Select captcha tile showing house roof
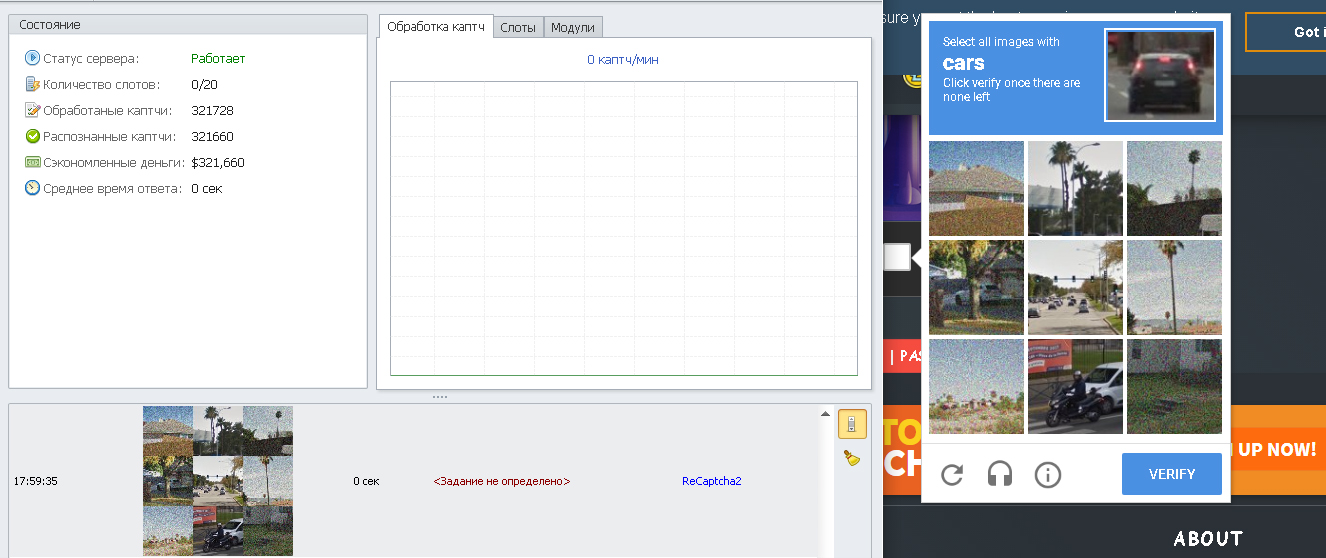The height and width of the screenshot is (558, 1326). coord(976,188)
